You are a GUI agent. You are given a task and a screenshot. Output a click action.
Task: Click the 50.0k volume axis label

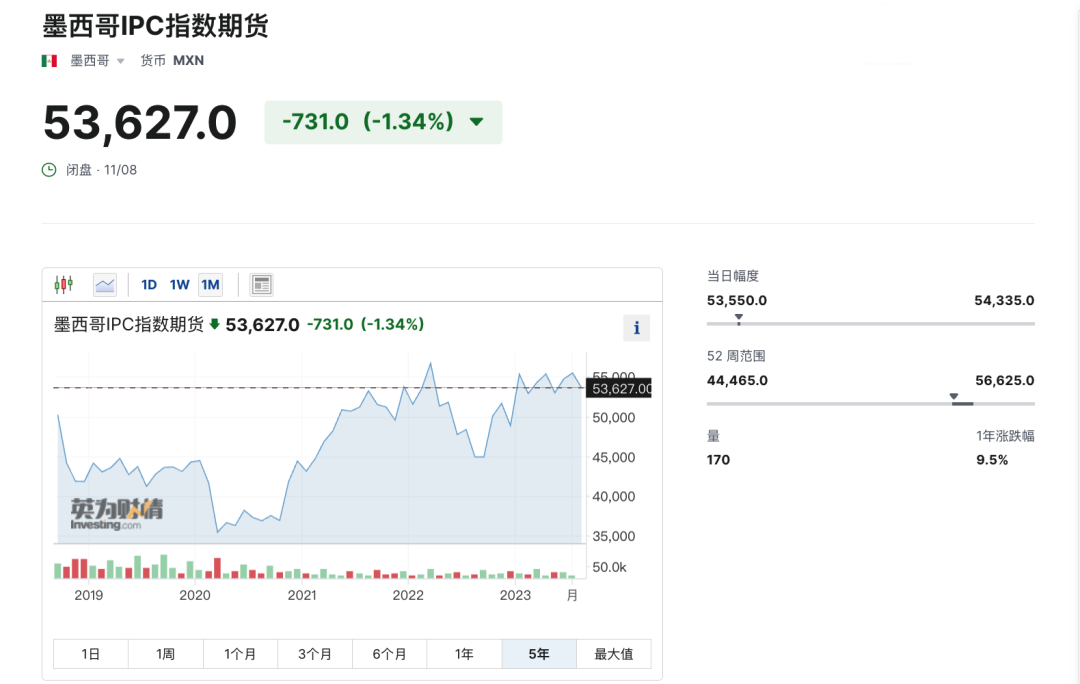[x=610, y=567]
